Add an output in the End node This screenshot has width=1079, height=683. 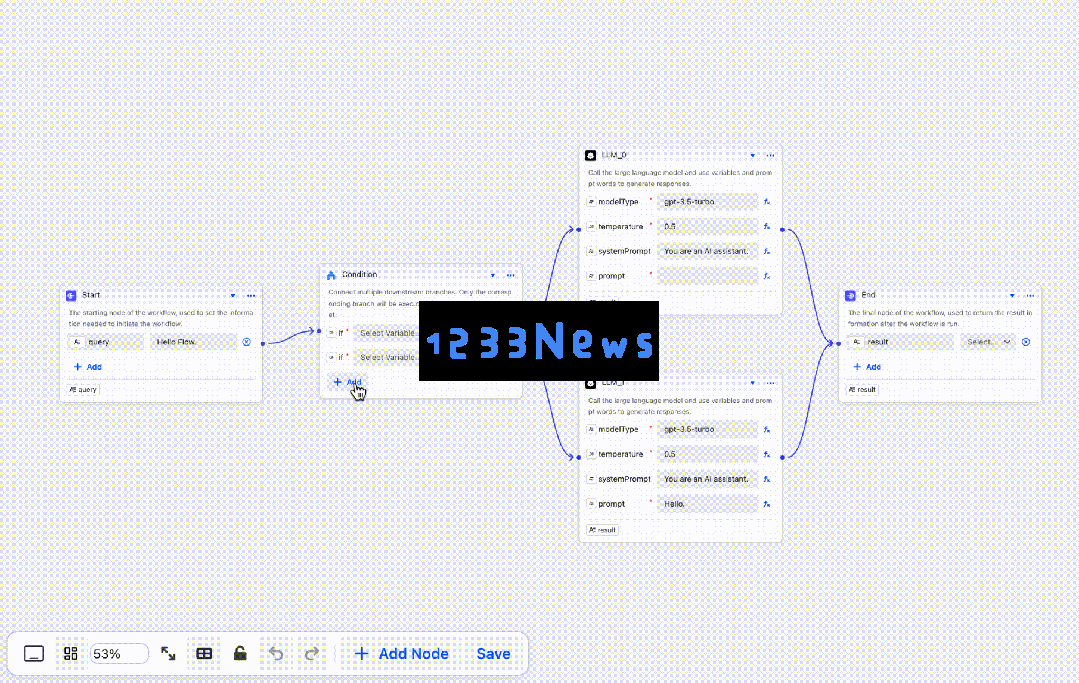coord(867,367)
